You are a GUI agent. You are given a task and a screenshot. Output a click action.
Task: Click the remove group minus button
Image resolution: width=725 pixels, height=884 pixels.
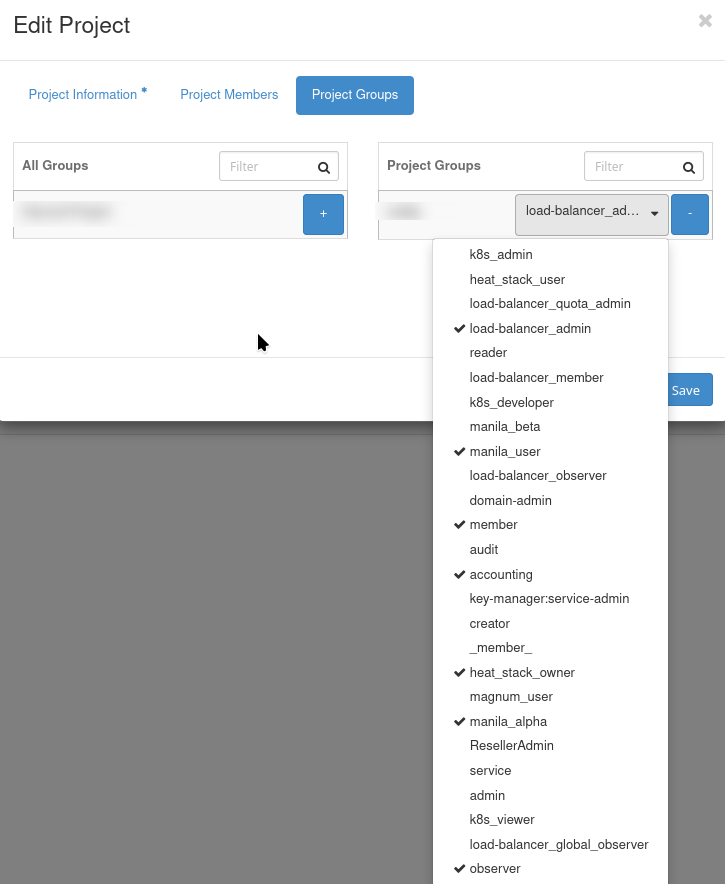690,214
